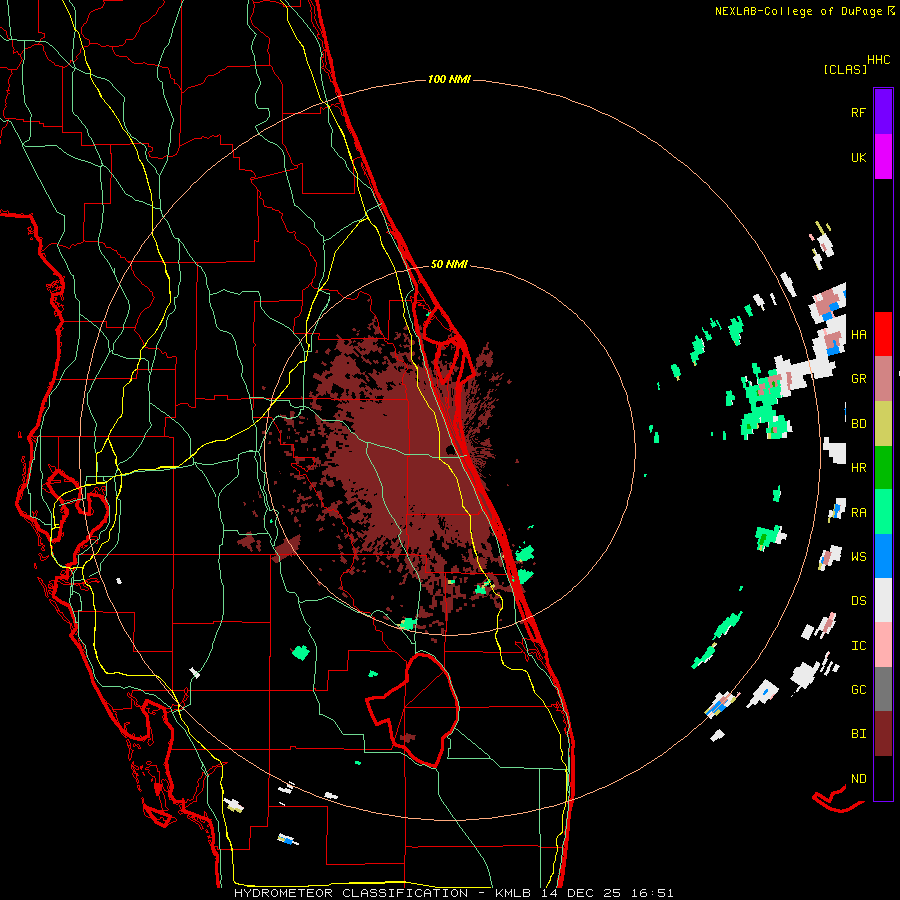The image size is (900, 900).
Task: Click the HA legend label
Action: click(x=858, y=335)
